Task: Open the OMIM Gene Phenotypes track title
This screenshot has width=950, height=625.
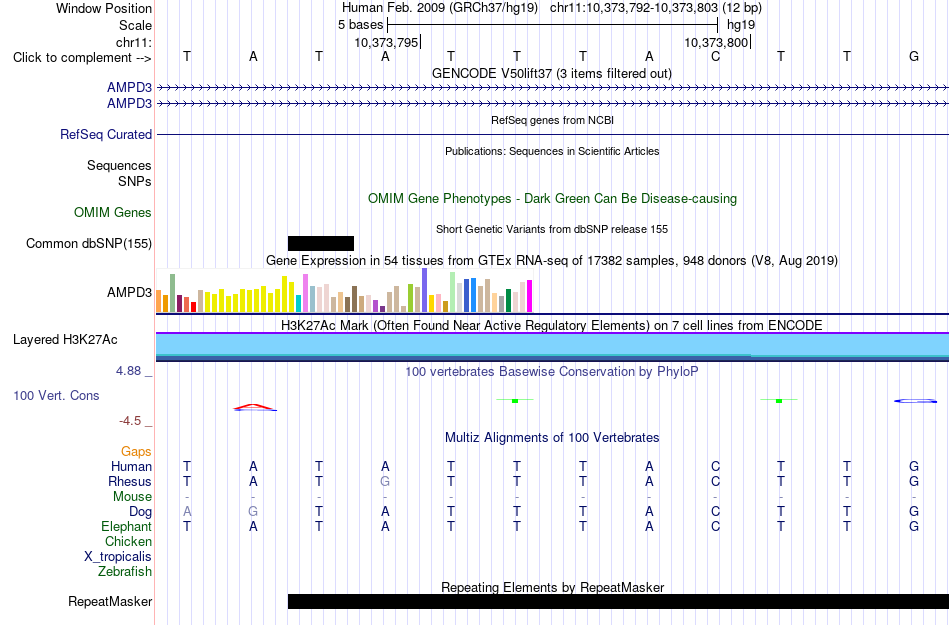Action: click(552, 199)
